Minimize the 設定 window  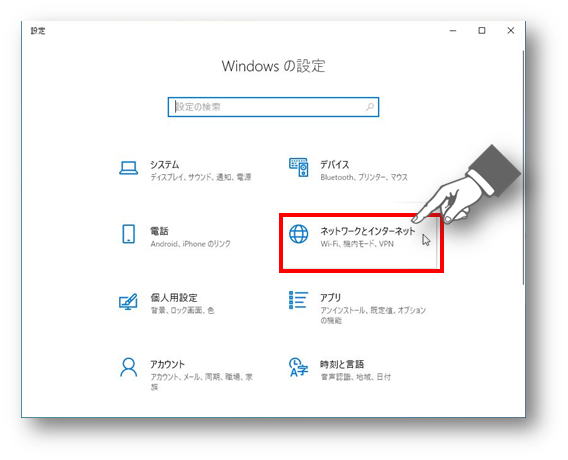[453, 31]
